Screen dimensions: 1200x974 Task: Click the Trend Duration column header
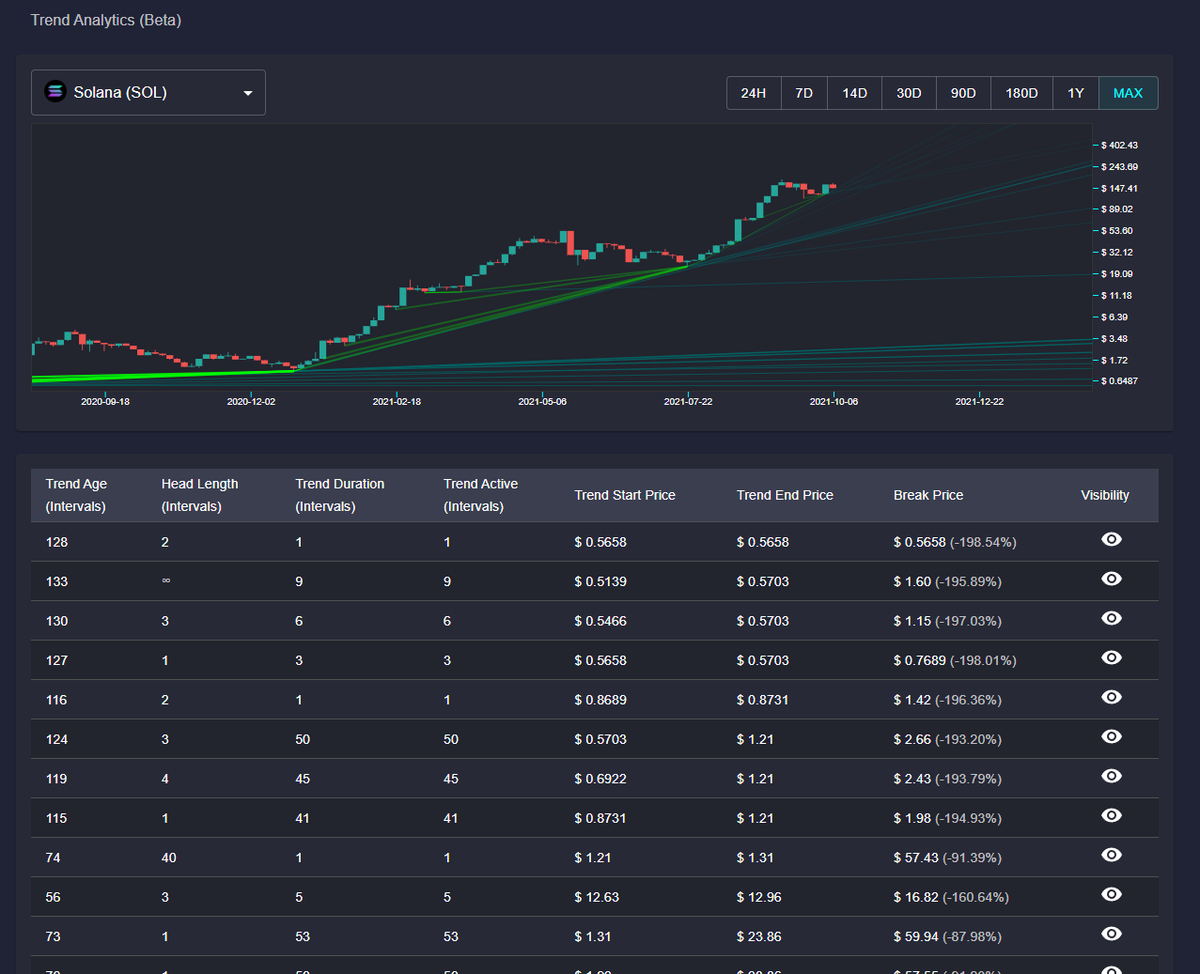(x=340, y=495)
